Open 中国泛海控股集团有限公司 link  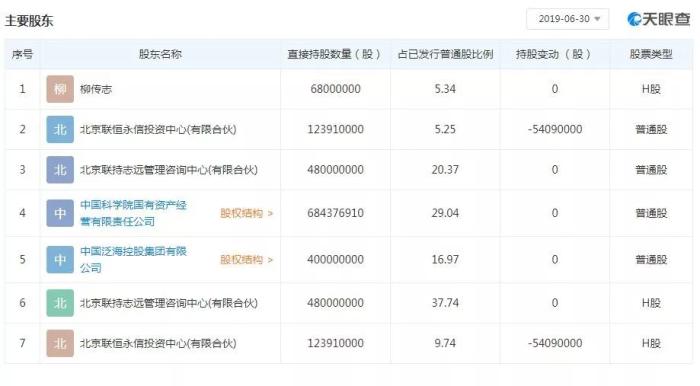133,260
